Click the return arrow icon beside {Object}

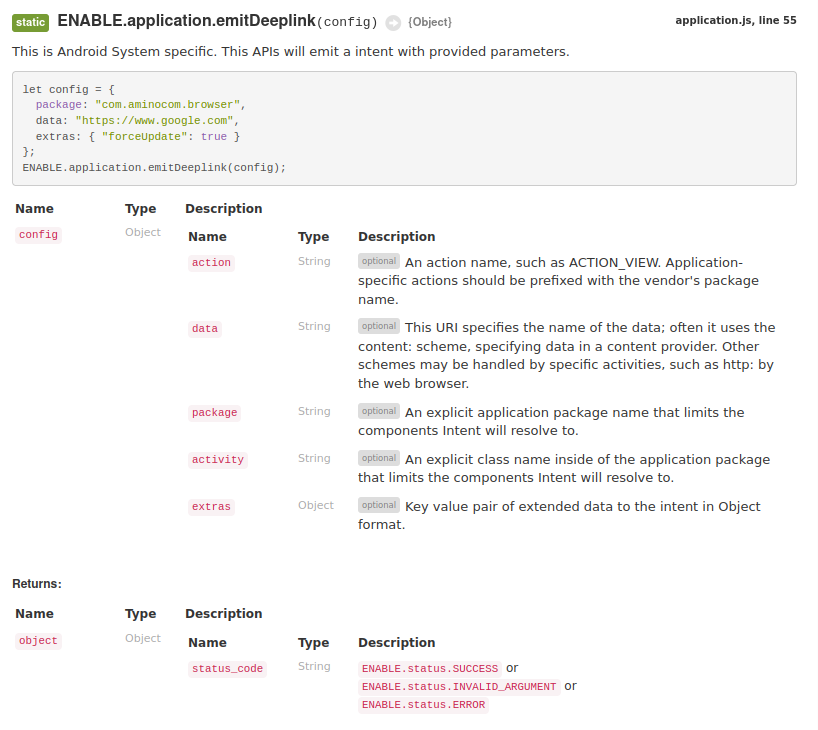click(393, 22)
